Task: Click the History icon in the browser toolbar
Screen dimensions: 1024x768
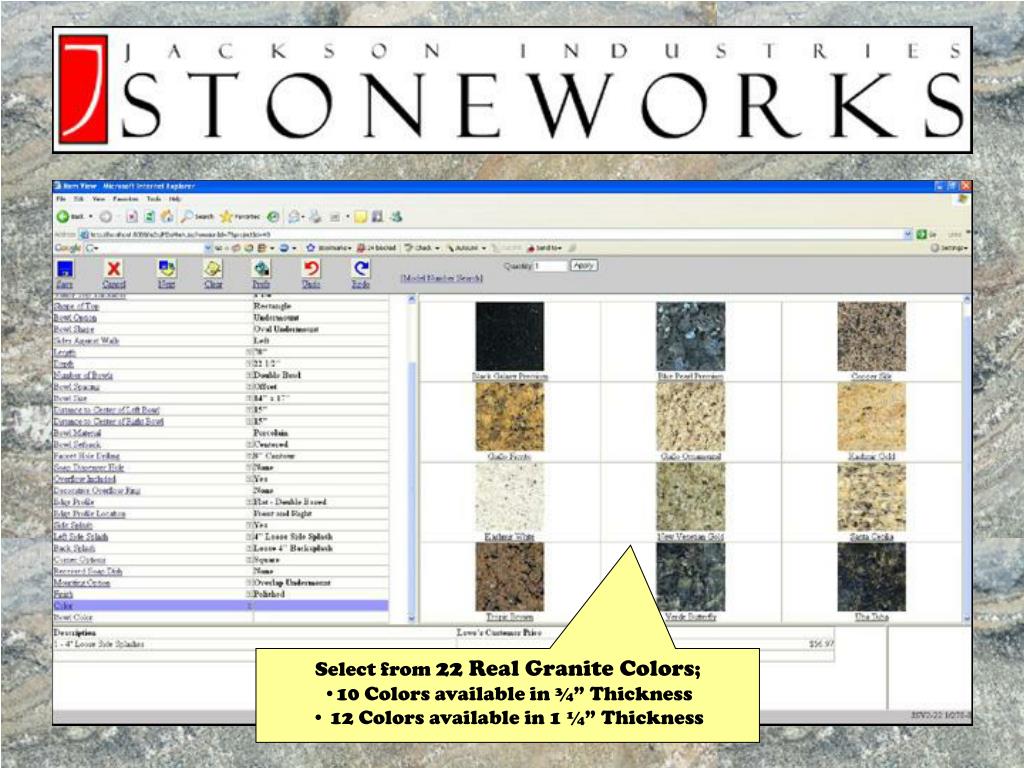Action: coord(273,216)
